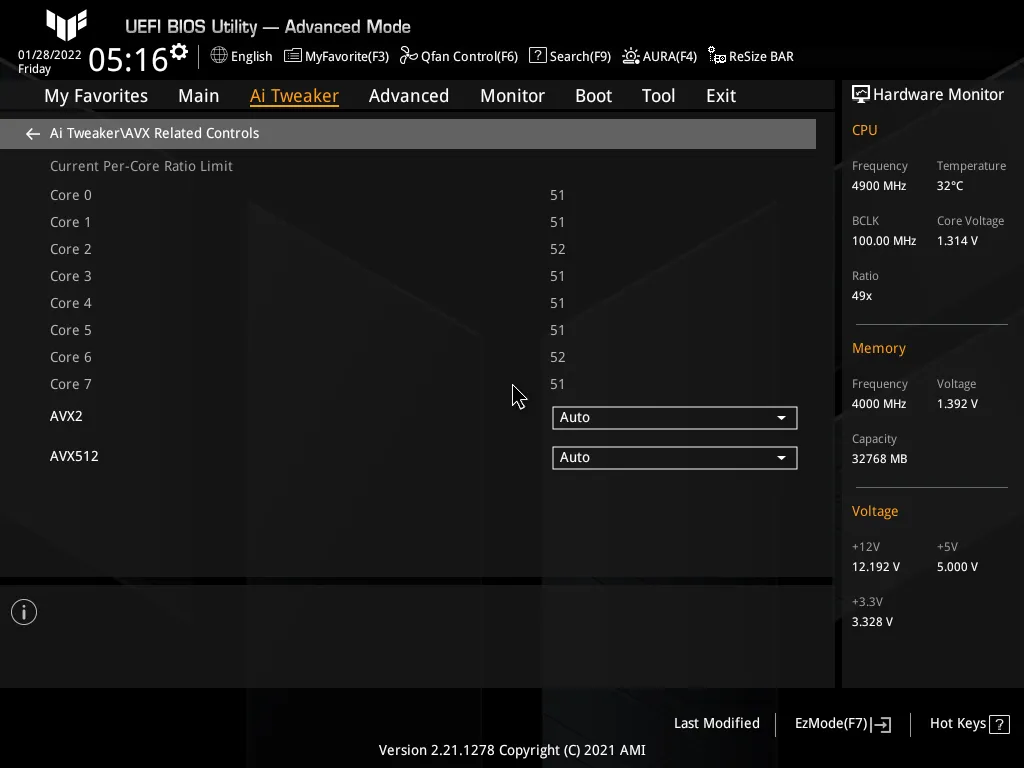Image resolution: width=1024 pixels, height=768 pixels.
Task: Click the AVX2 label
Action: [66, 416]
